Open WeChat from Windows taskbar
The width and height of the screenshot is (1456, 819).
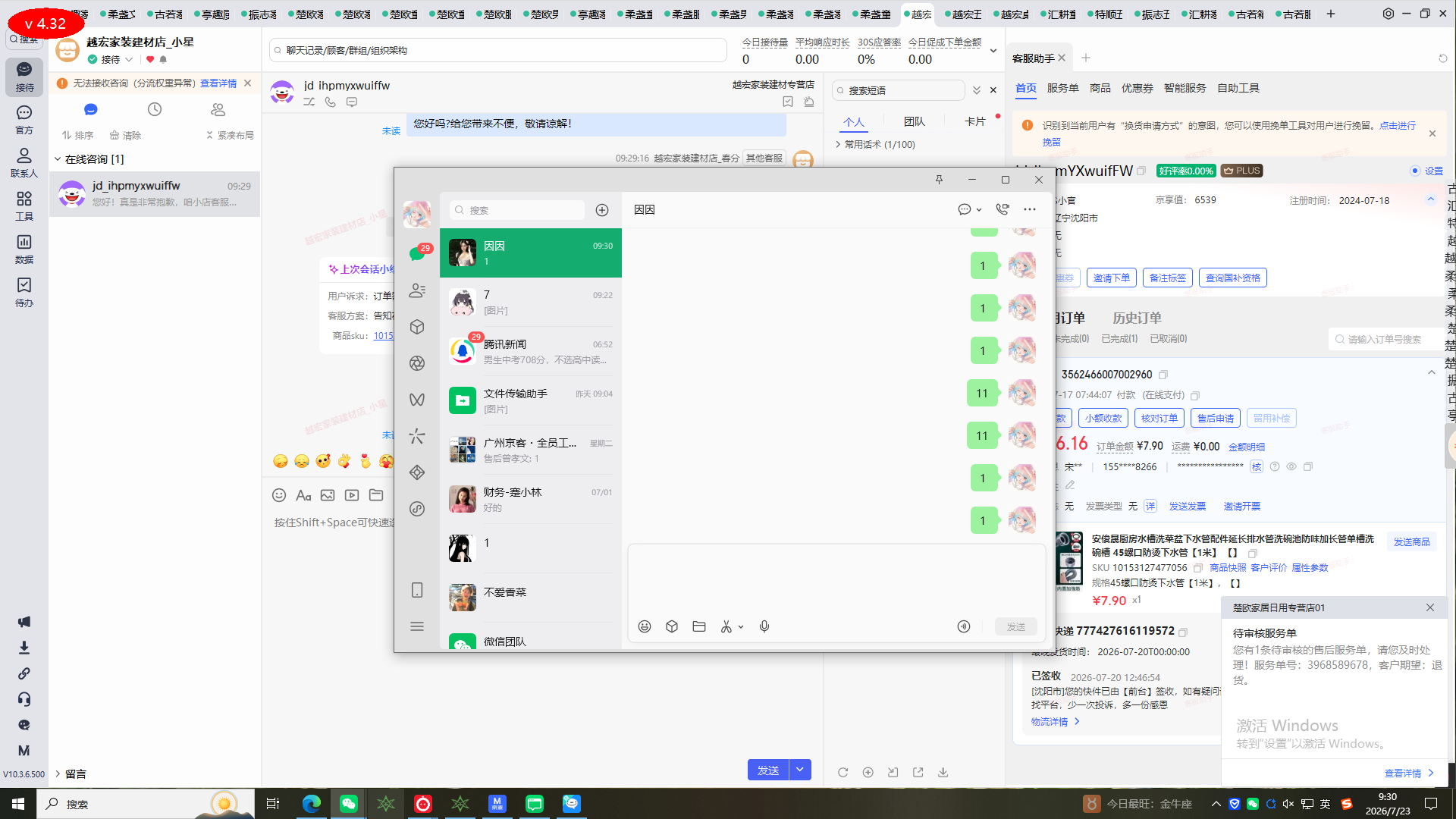[x=348, y=803]
